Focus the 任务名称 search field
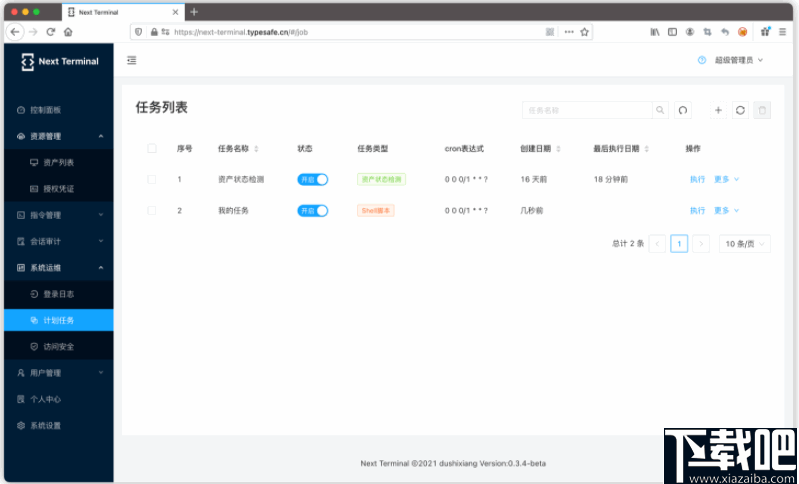Image resolution: width=799 pixels, height=484 pixels. pos(587,110)
